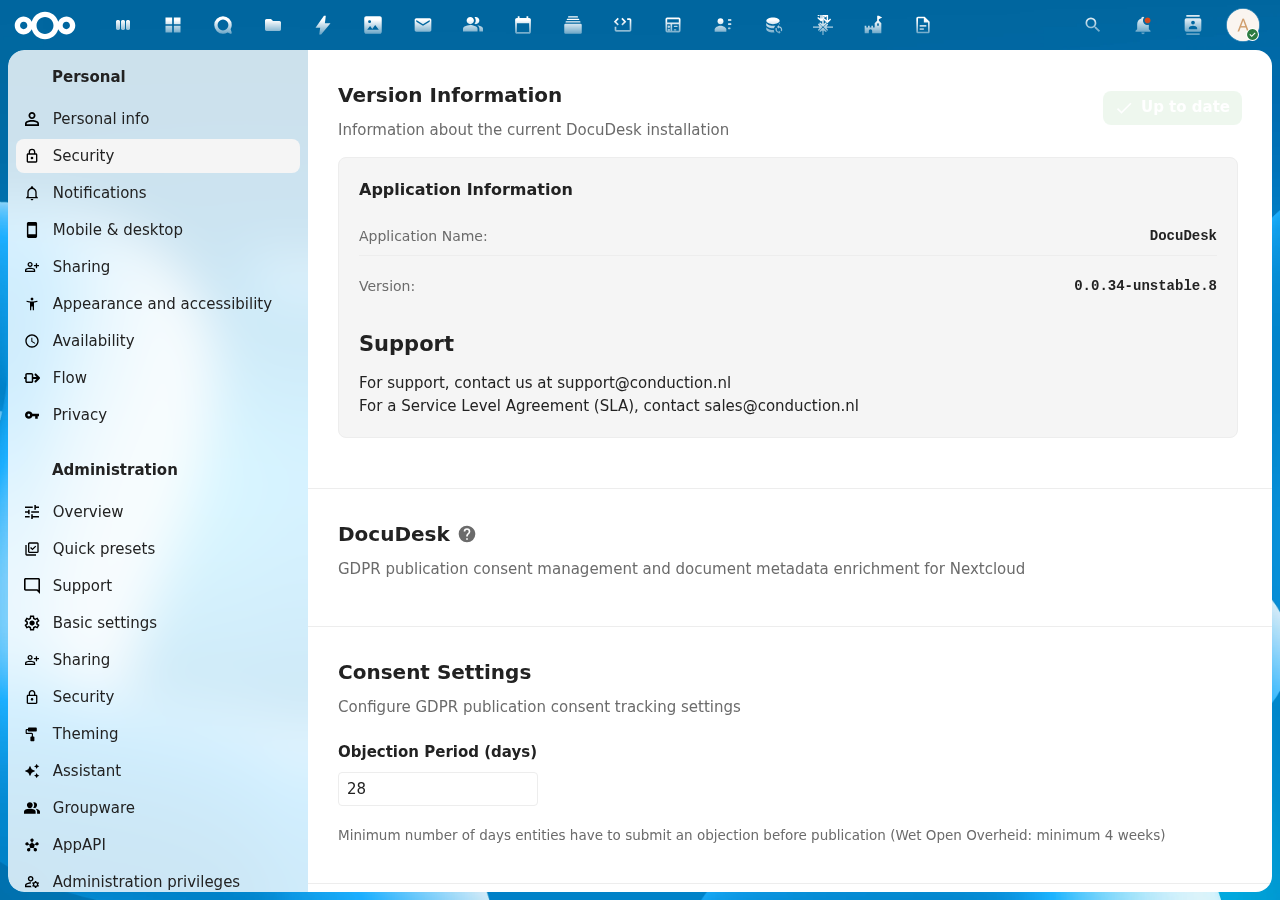The image size is (1280, 900).
Task: Go to Personal info settings
Action: (158, 119)
